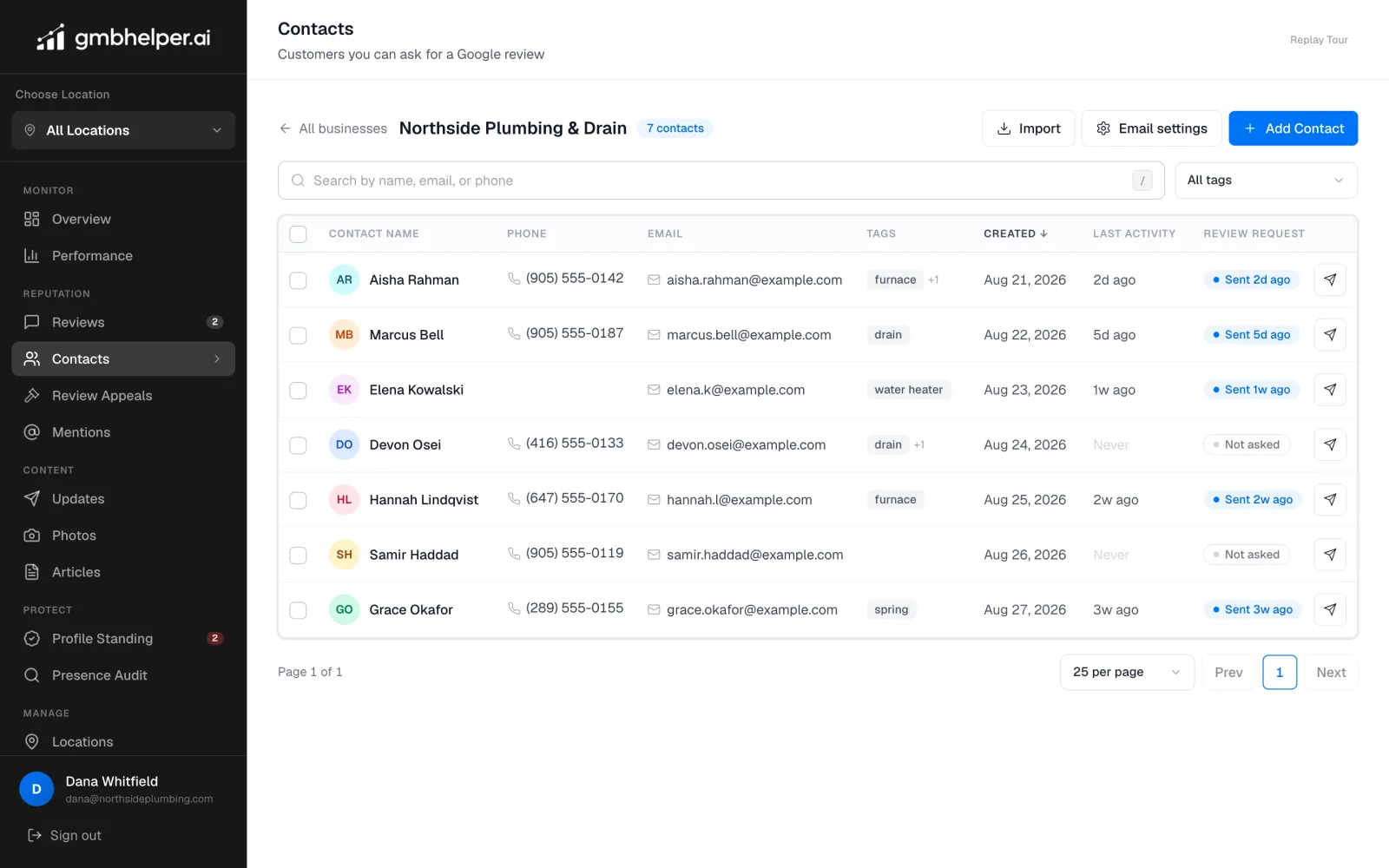Open the All Locations dropdown
1389x868 pixels.
(x=123, y=130)
